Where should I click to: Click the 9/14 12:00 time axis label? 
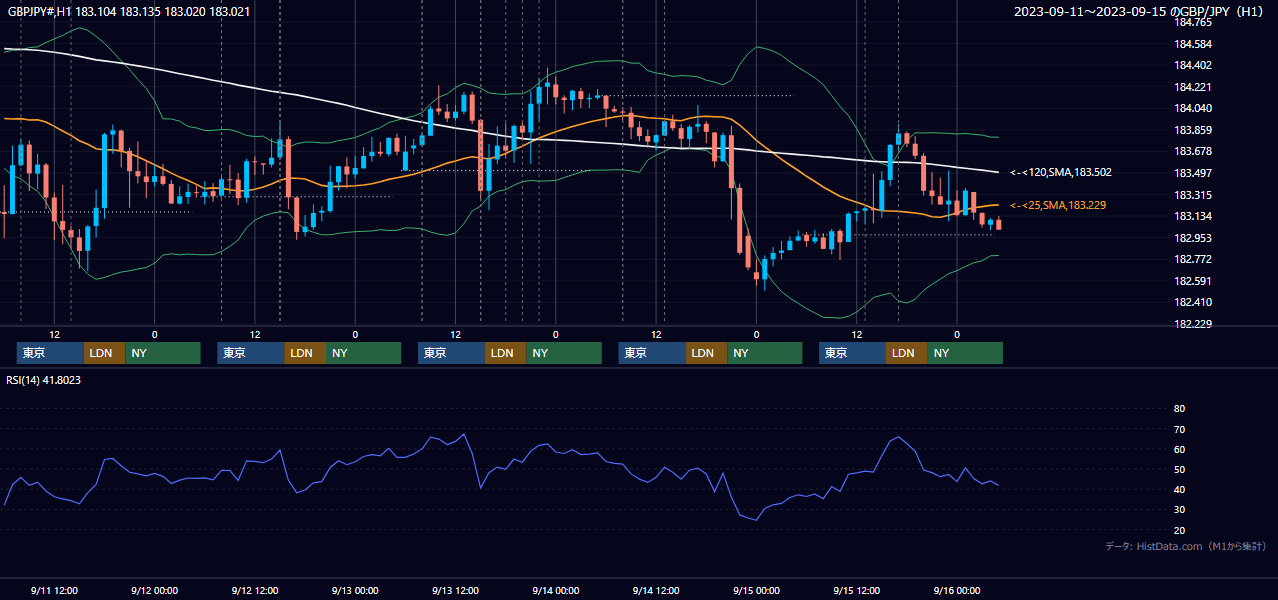[656, 590]
